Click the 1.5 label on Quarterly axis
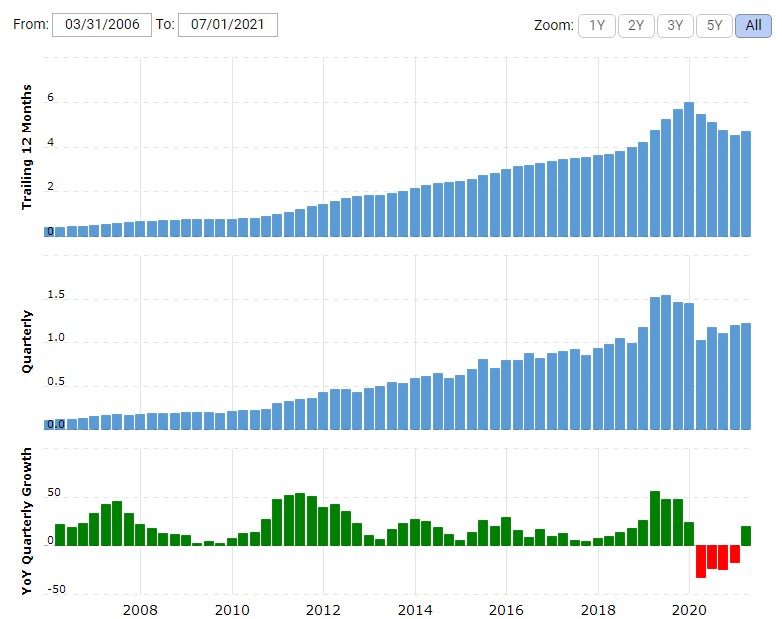 tap(56, 294)
